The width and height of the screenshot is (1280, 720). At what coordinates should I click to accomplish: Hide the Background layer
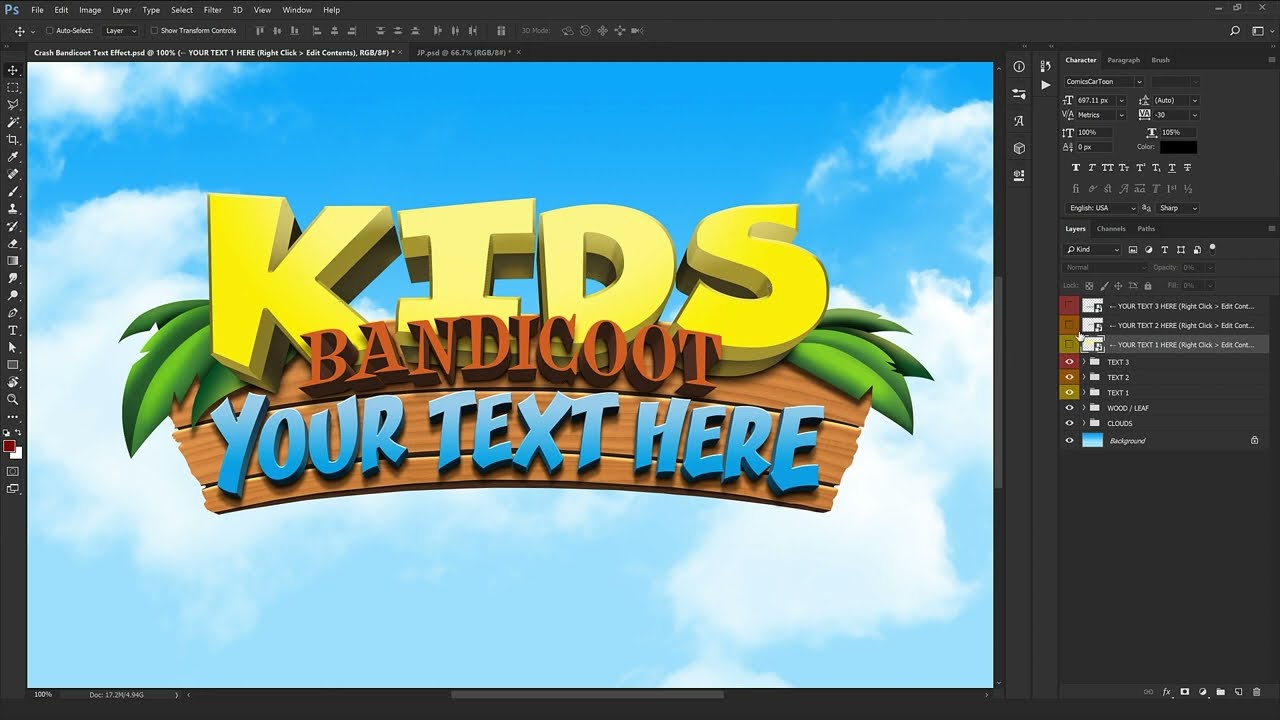[x=1069, y=440]
